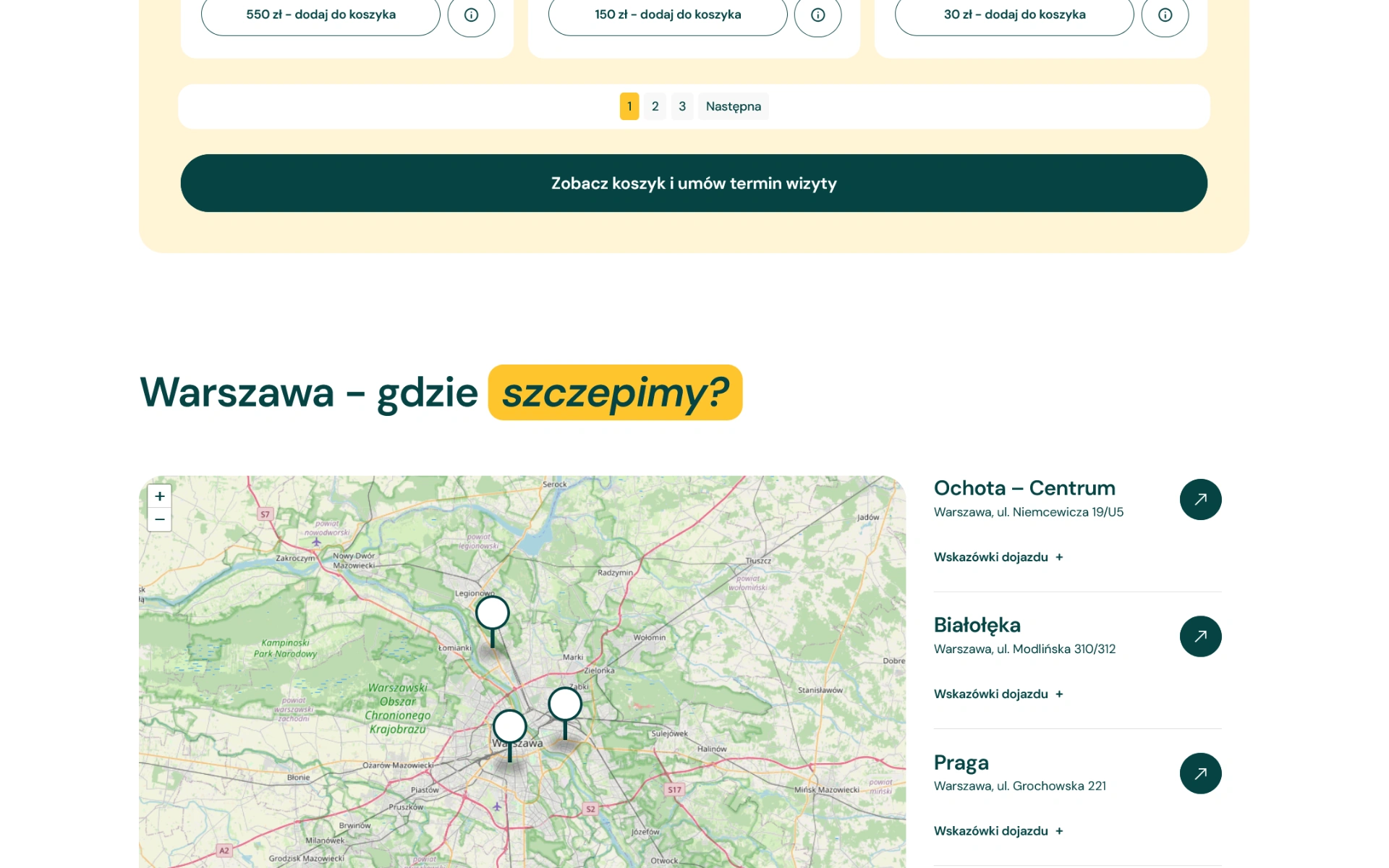1389x868 pixels.
Task: Open Praga location arrow button
Action: (1200, 773)
